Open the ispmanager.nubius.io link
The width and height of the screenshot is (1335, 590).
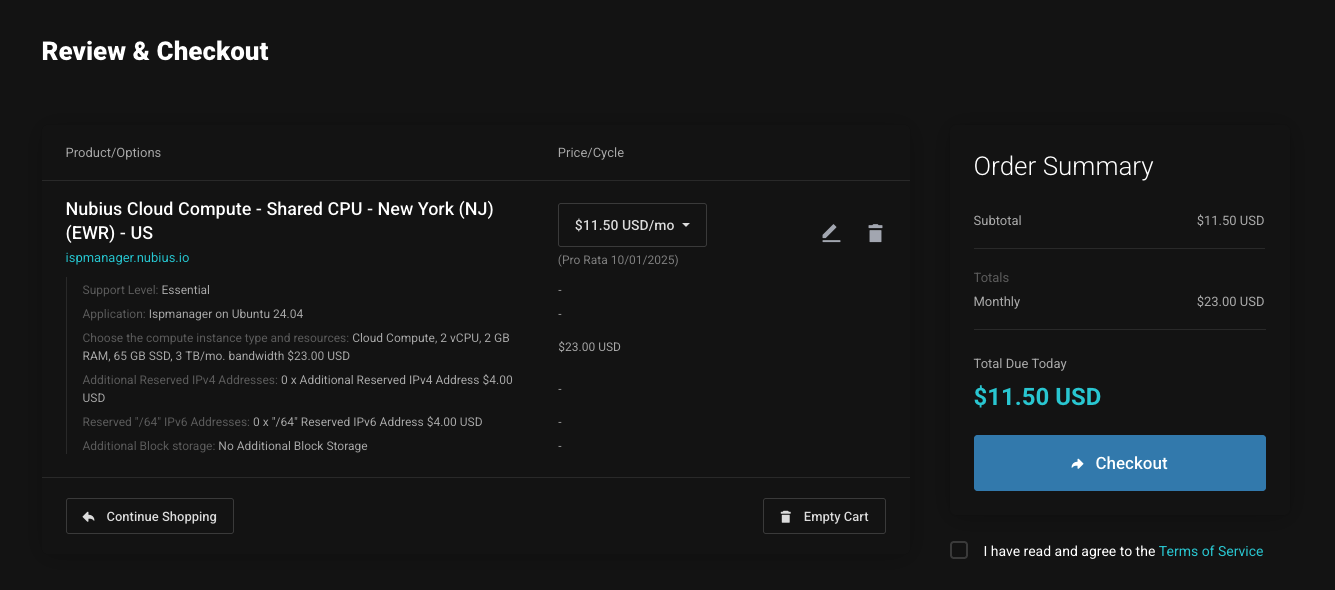tap(127, 258)
